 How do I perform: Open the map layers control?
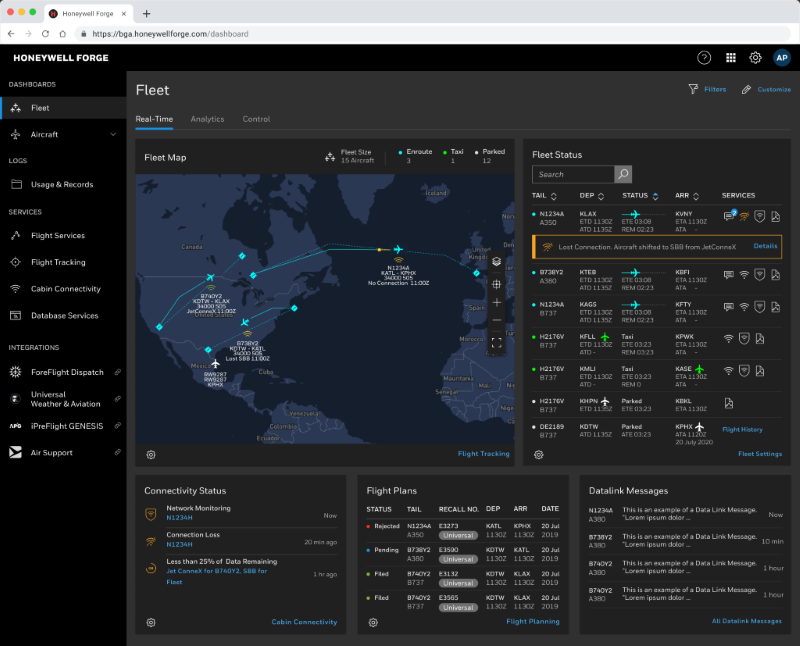click(496, 262)
